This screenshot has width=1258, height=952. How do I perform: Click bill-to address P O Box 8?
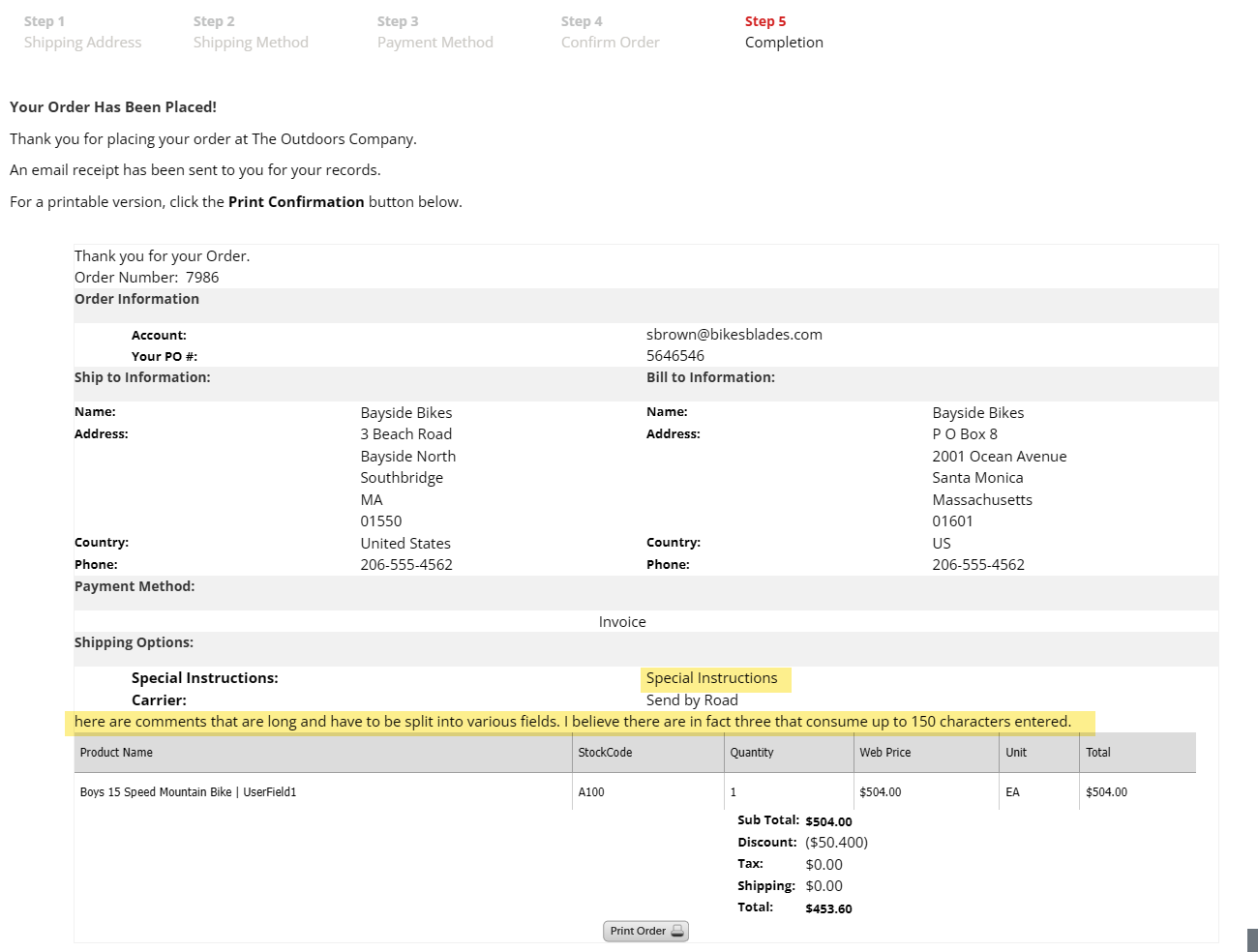click(x=964, y=434)
